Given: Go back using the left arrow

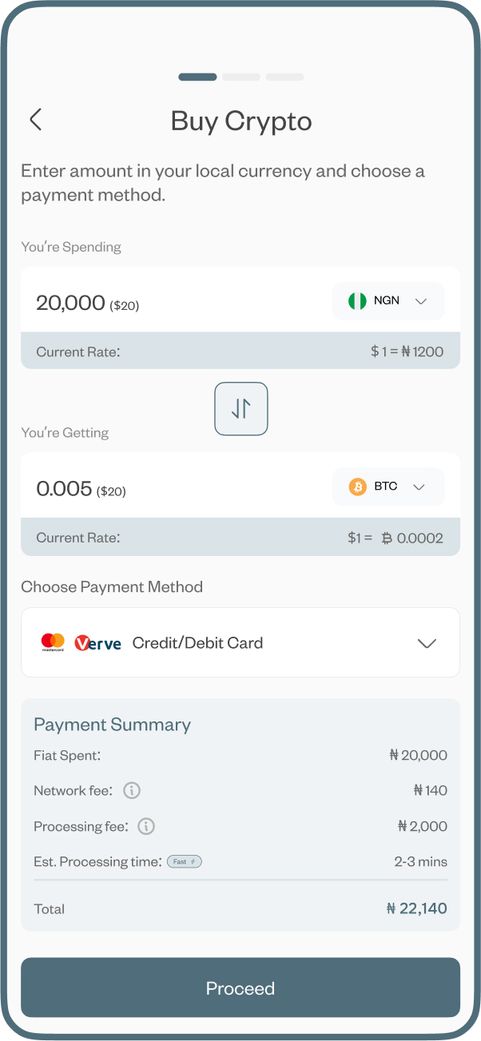Looking at the screenshot, I should pos(36,120).
